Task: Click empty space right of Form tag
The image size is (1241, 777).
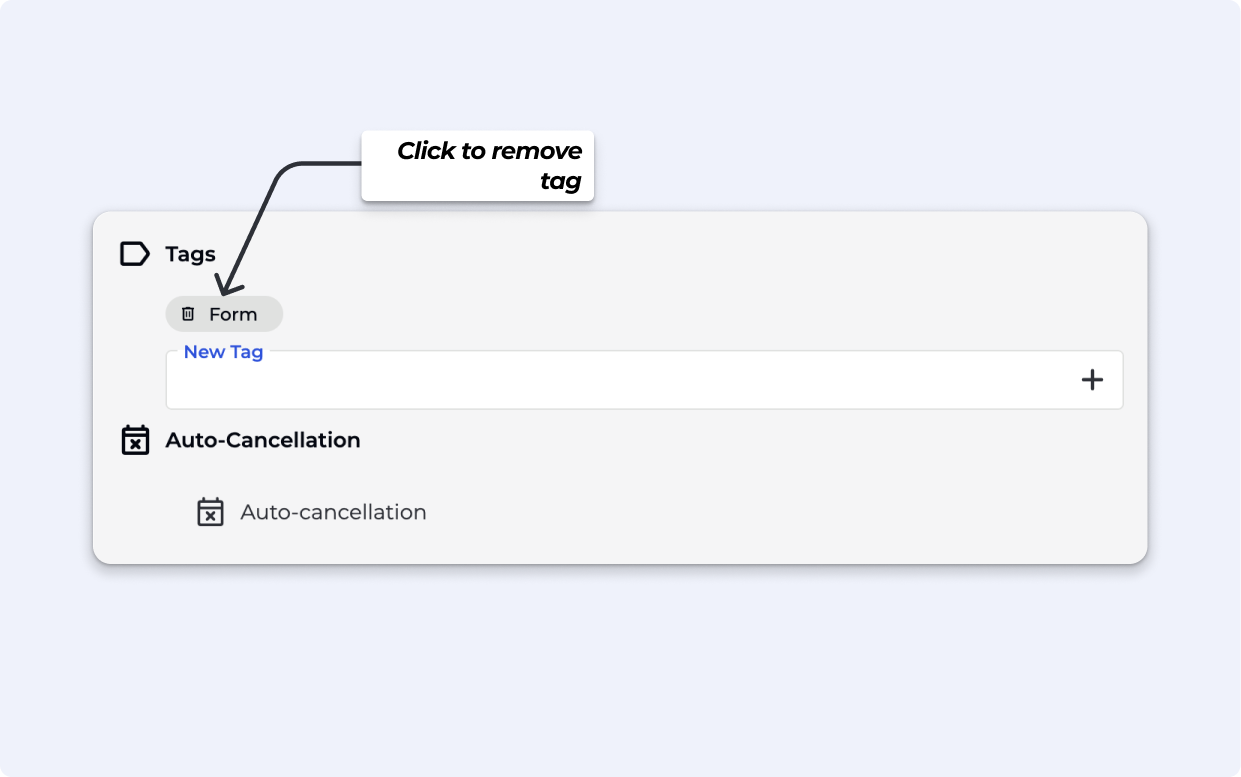Action: pos(600,314)
